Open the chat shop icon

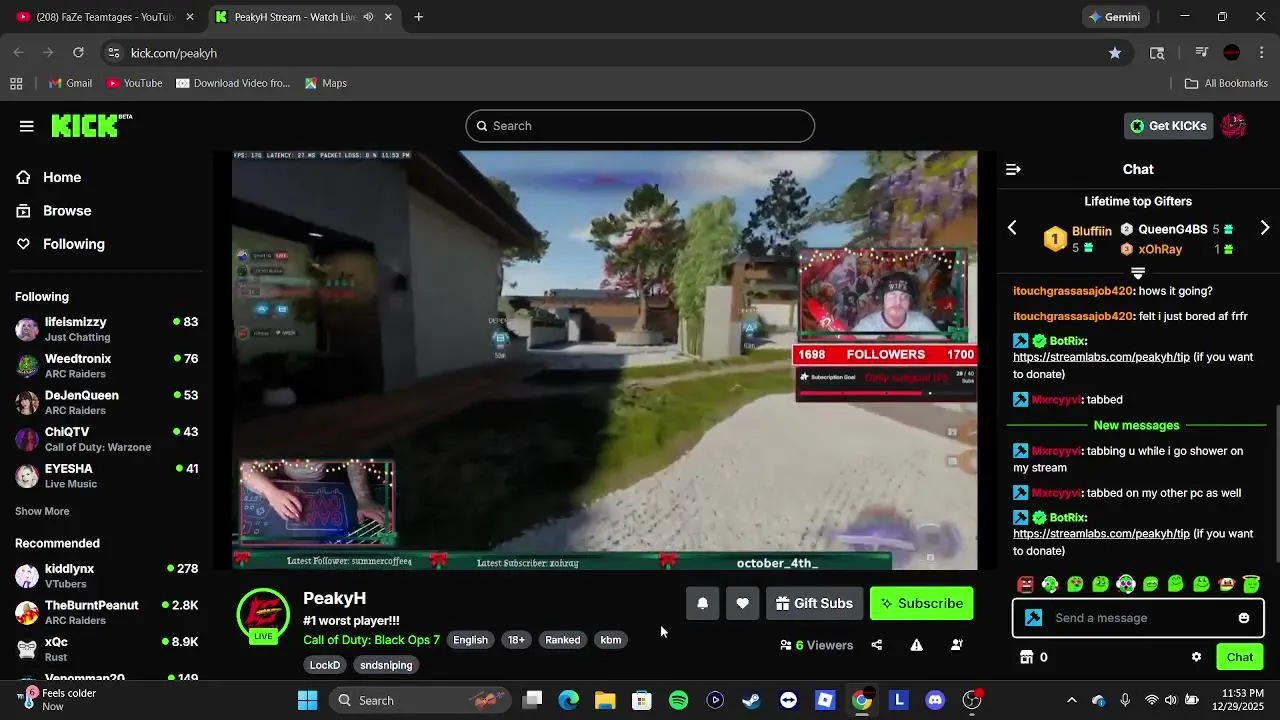coord(1026,657)
